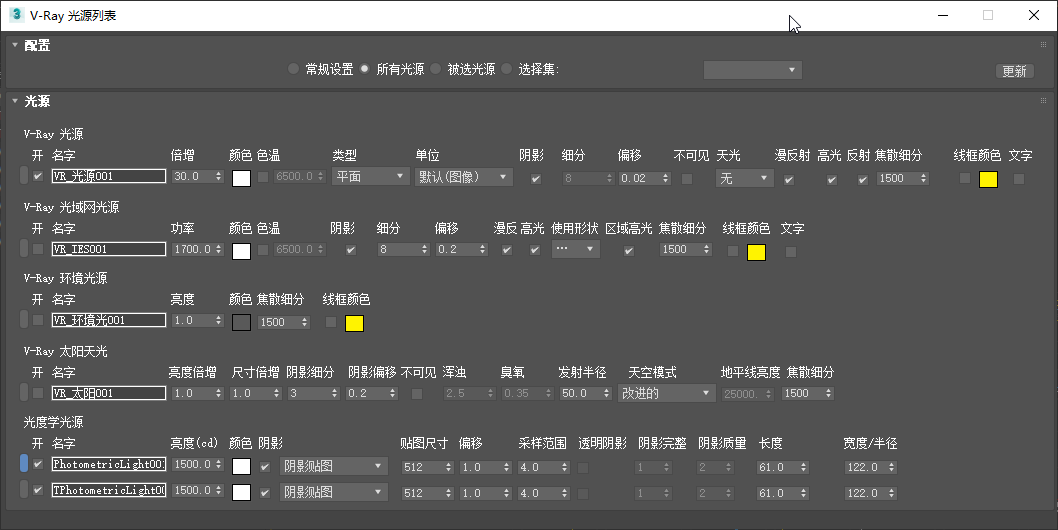
Task: Click the yellow wireframe color swatch of VR_光源001
Action: 989,179
